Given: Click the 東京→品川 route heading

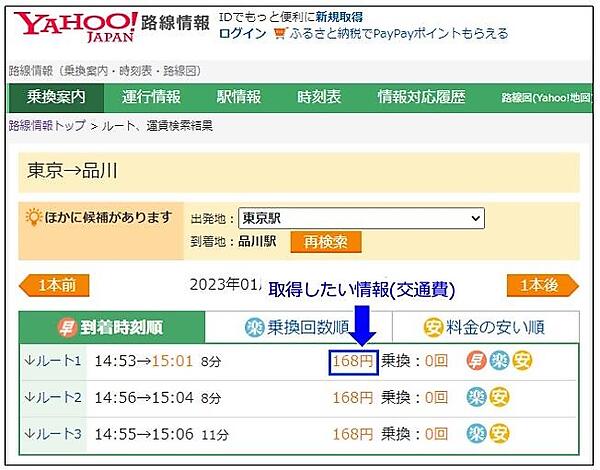Looking at the screenshot, I should tap(72, 170).
